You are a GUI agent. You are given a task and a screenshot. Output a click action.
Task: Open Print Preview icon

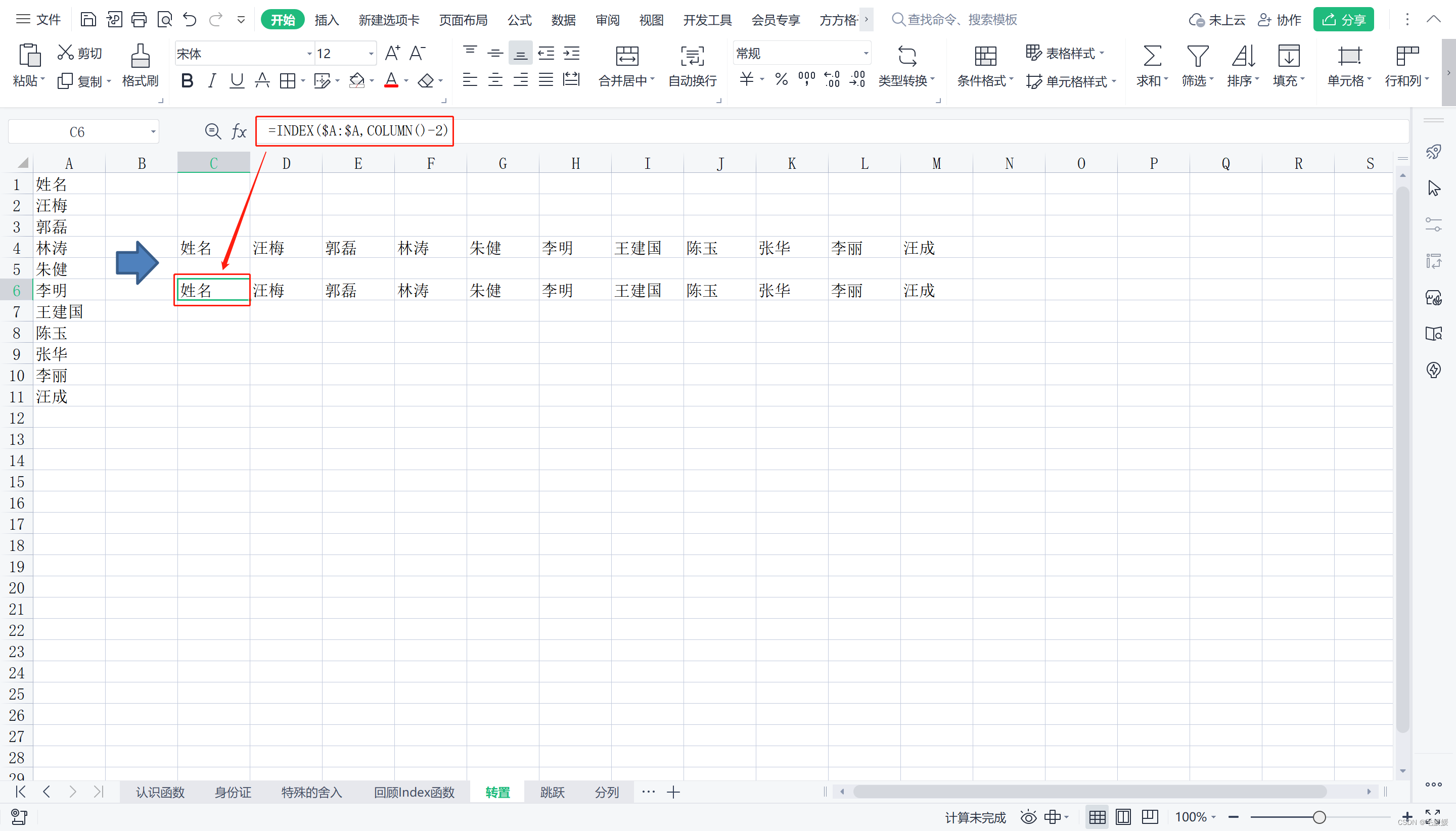164,20
